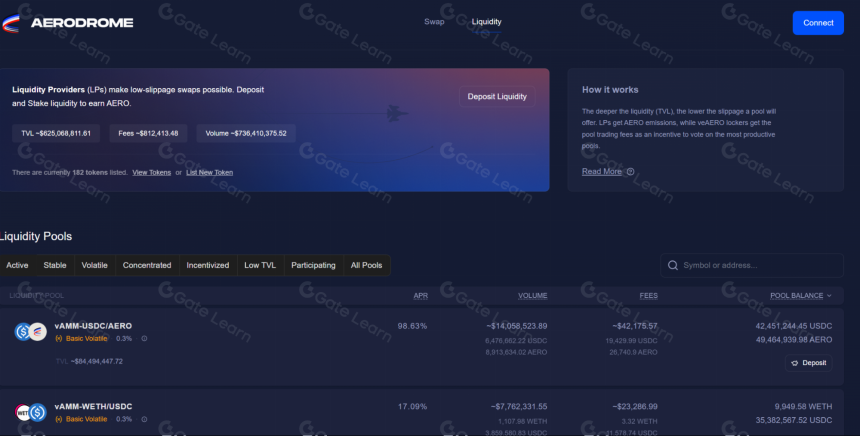This screenshot has width=860, height=436.
Task: Click the 49,464,939.98 AERO balance
Action: click(x=794, y=339)
